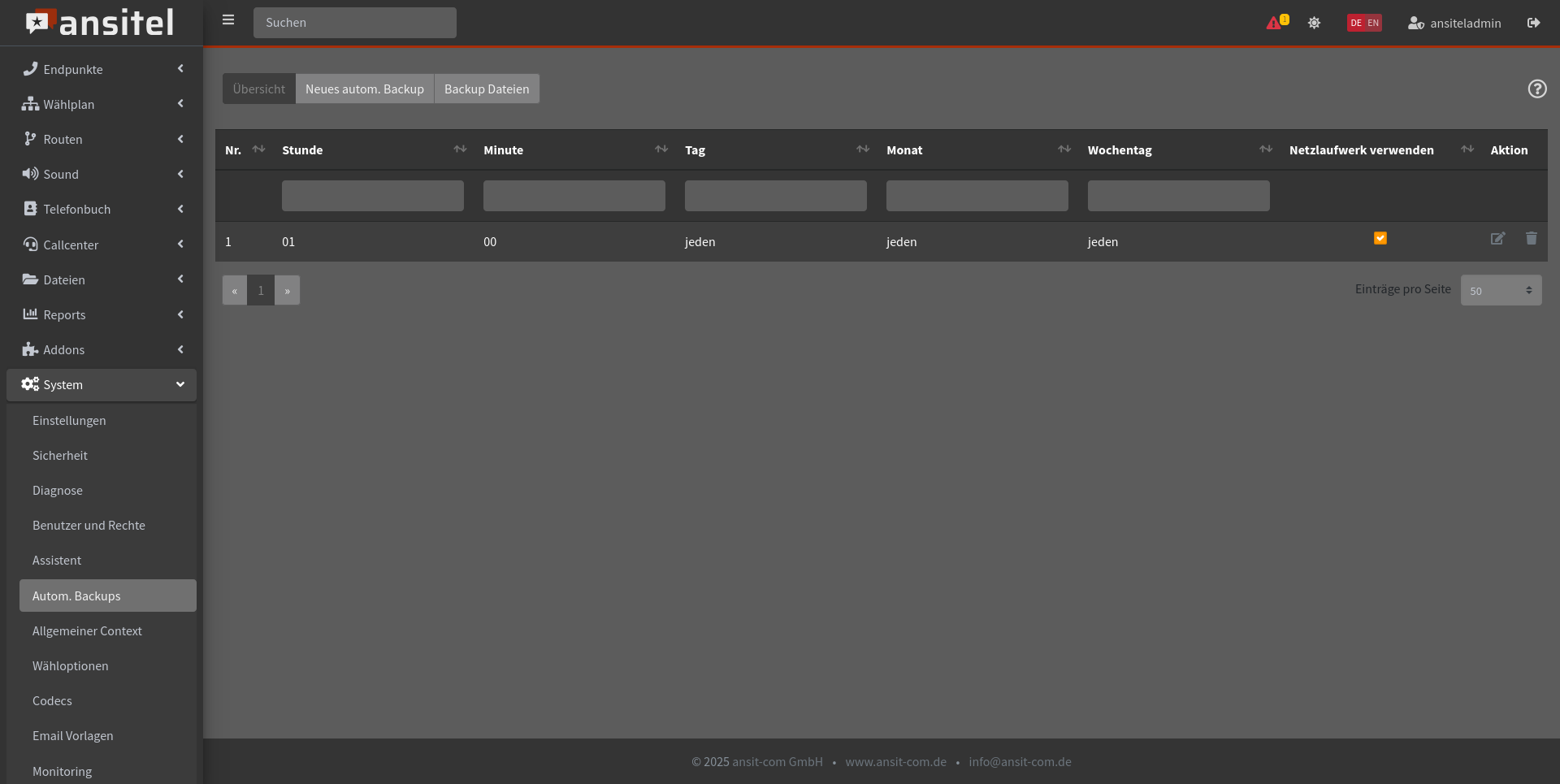This screenshot has width=1560, height=784.
Task: Switch to Übersicht tab
Action: [259, 89]
